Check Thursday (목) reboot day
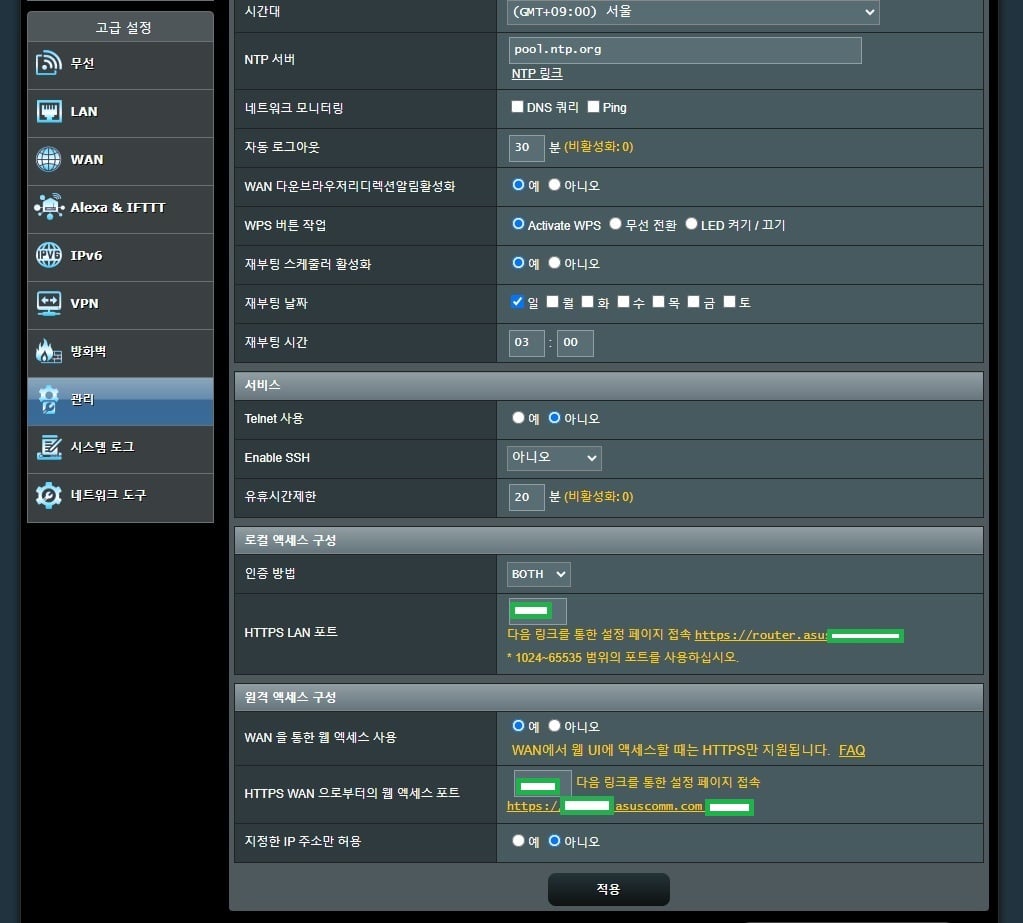Image resolution: width=1023 pixels, height=923 pixels. coord(658,302)
